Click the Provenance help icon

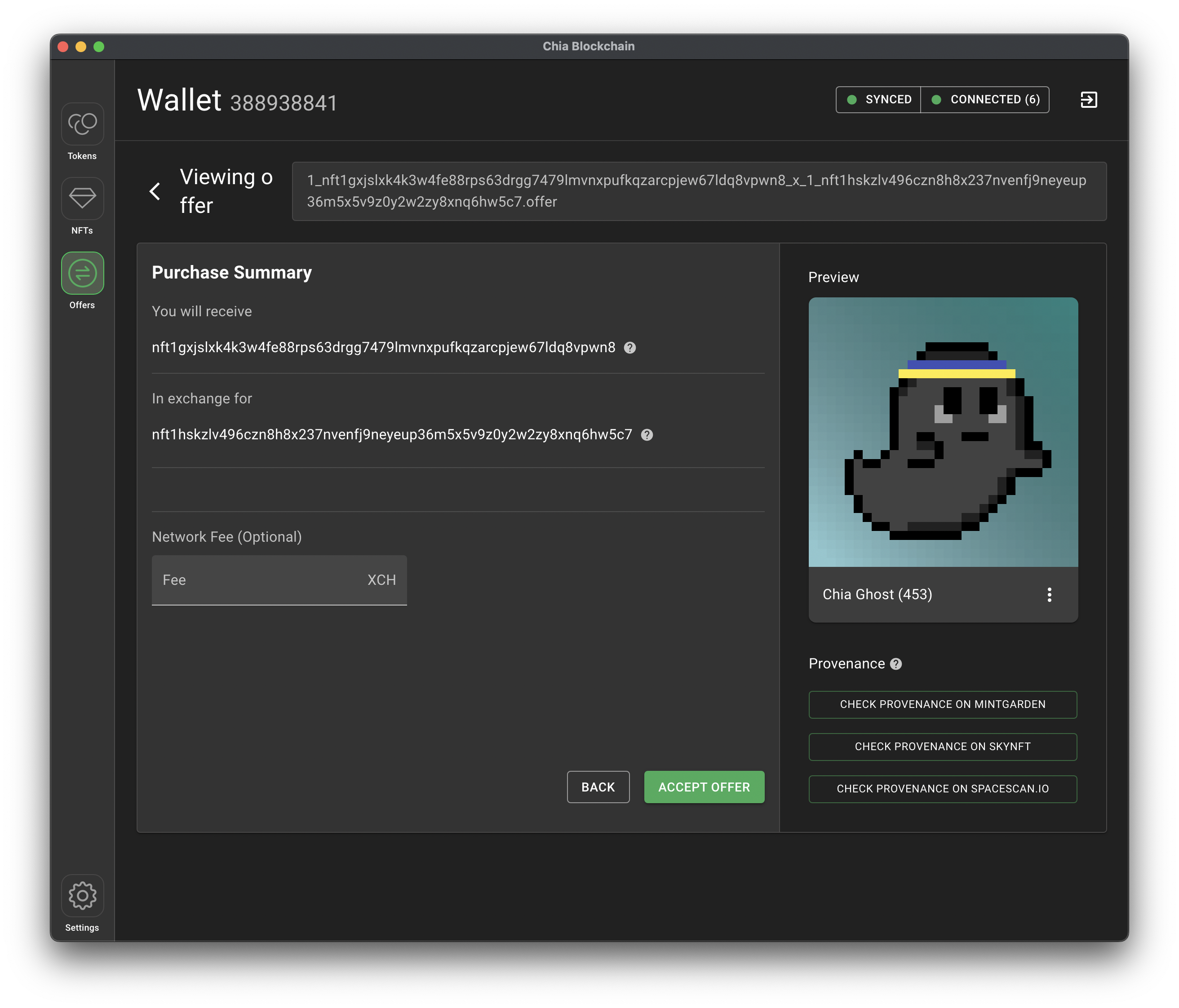896,664
